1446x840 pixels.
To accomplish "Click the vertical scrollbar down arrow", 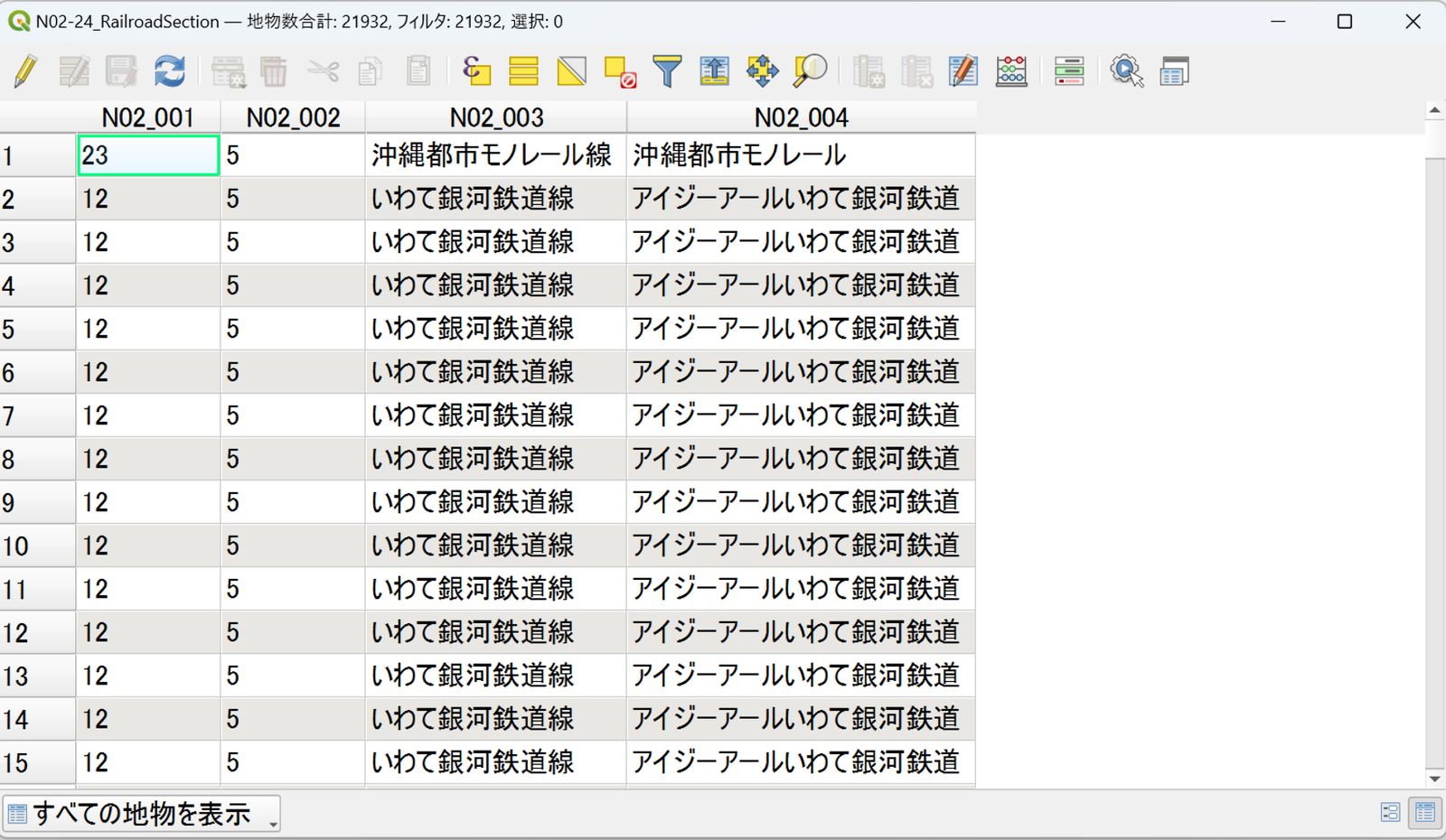I will [1434, 778].
